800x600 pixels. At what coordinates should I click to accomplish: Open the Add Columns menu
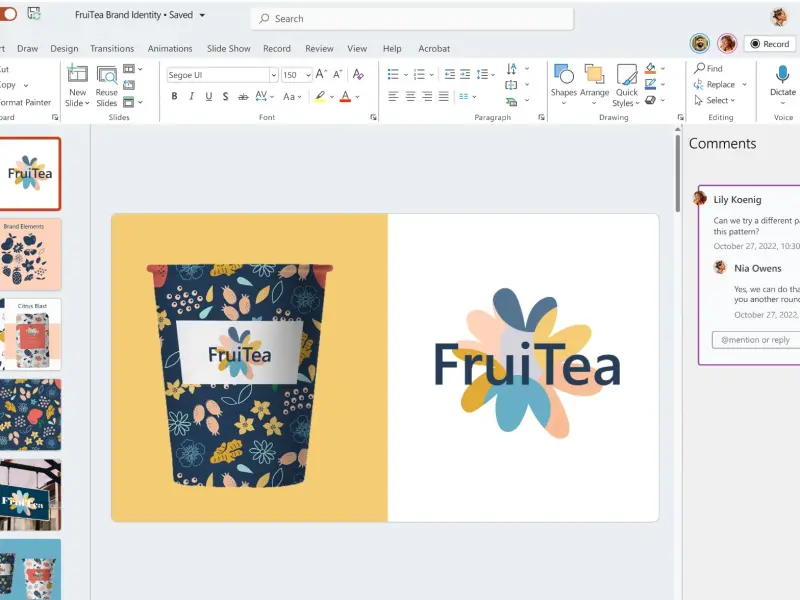click(x=467, y=96)
